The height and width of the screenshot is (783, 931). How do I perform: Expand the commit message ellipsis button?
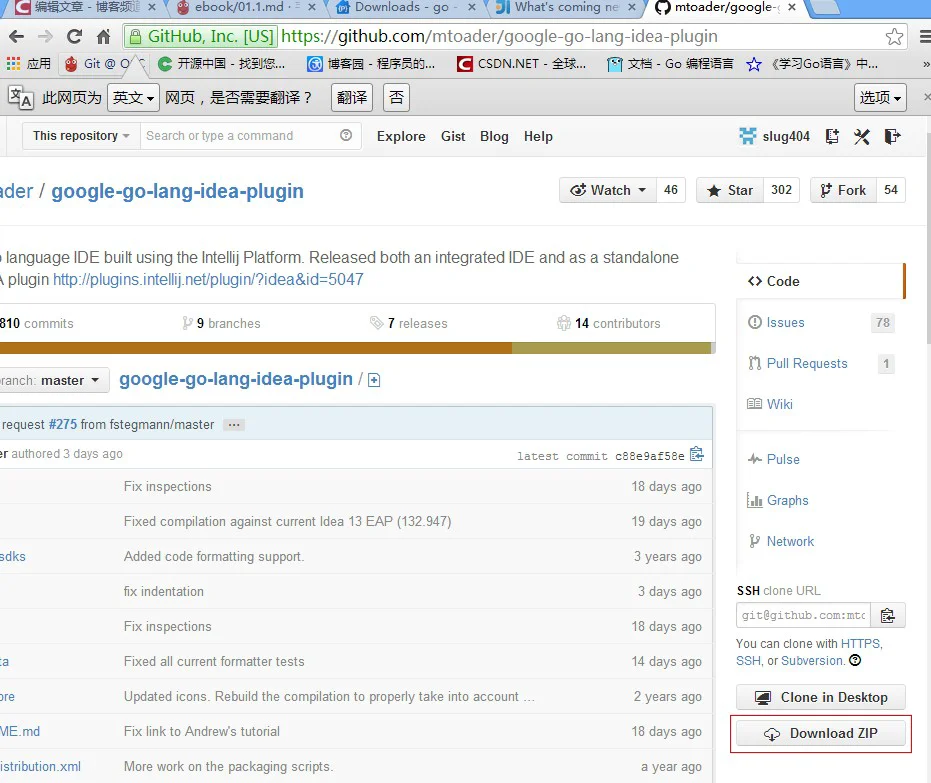[234, 424]
